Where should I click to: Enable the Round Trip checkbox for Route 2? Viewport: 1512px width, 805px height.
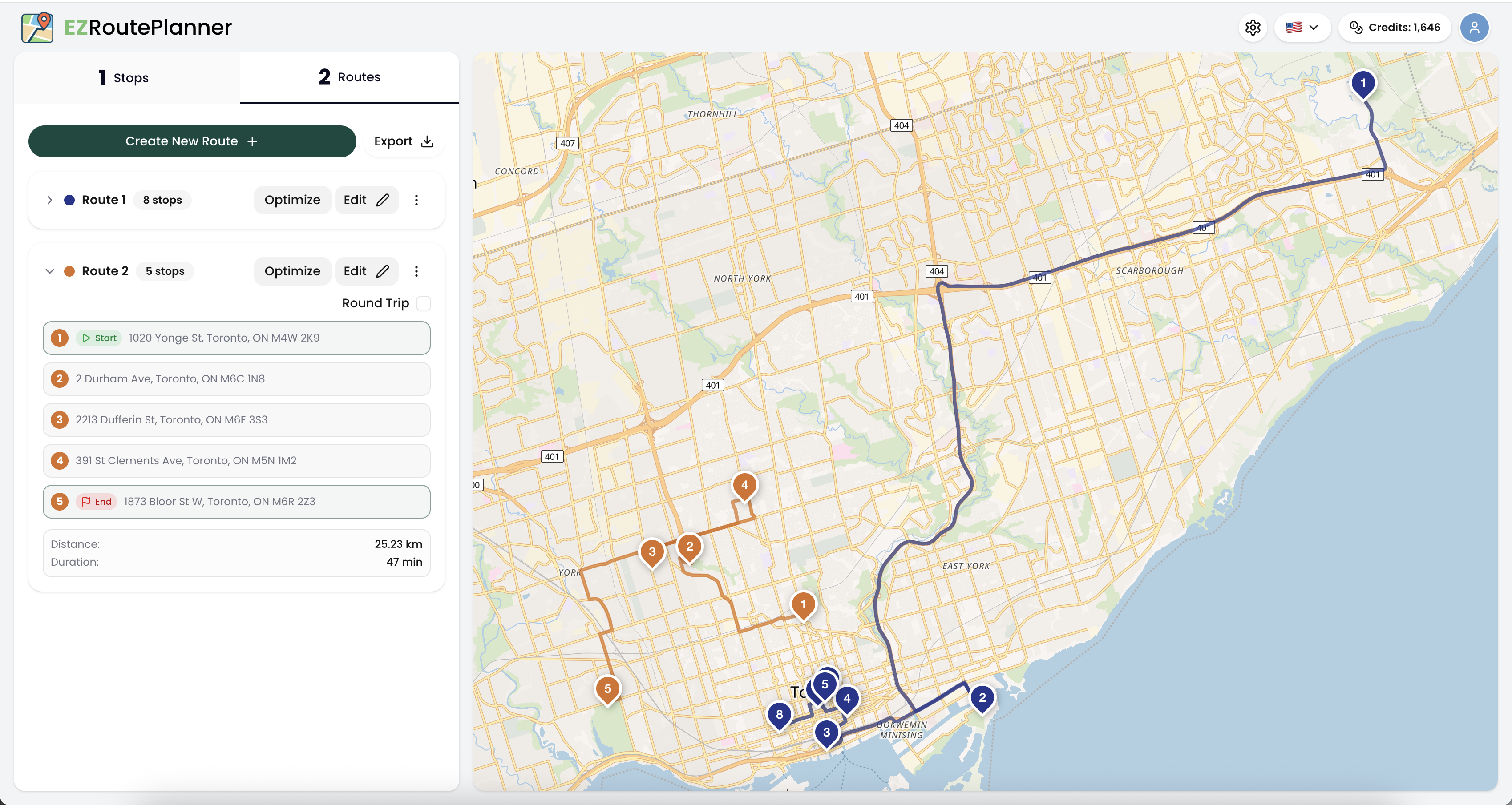click(x=424, y=303)
